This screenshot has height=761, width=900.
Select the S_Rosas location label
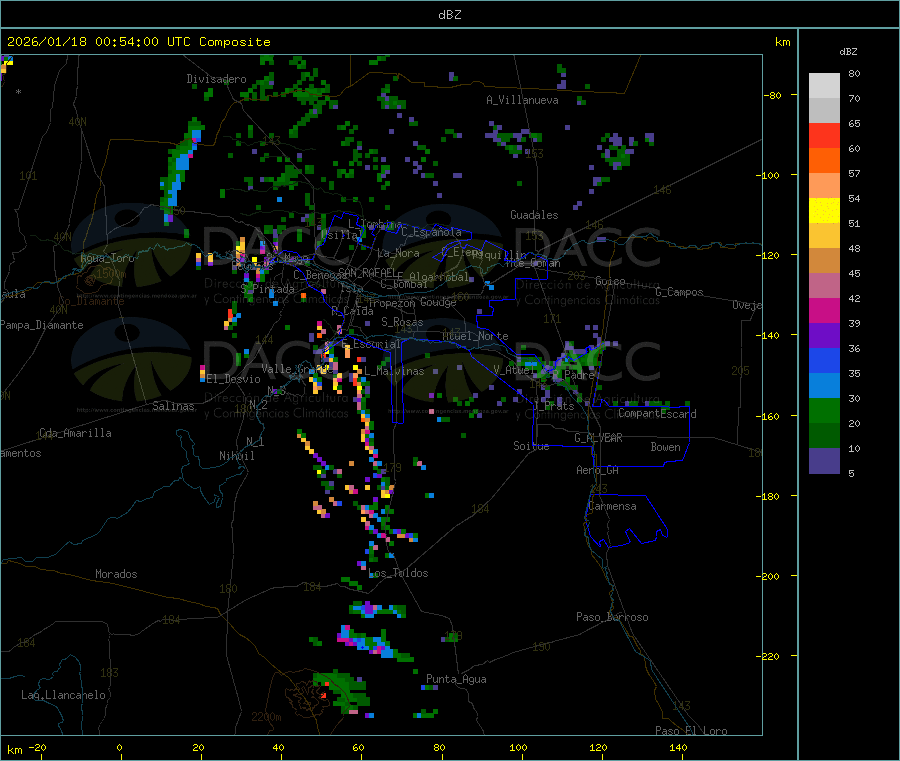pos(402,322)
